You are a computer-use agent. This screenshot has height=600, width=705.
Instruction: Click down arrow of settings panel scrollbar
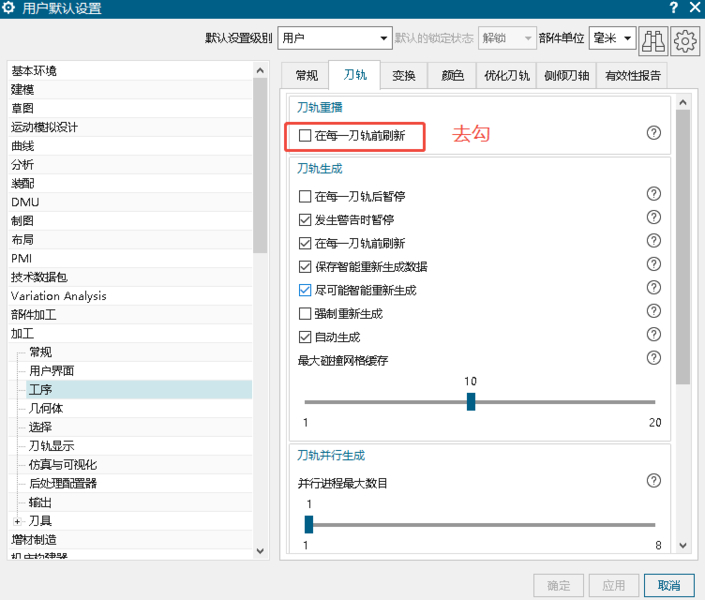coord(683,546)
